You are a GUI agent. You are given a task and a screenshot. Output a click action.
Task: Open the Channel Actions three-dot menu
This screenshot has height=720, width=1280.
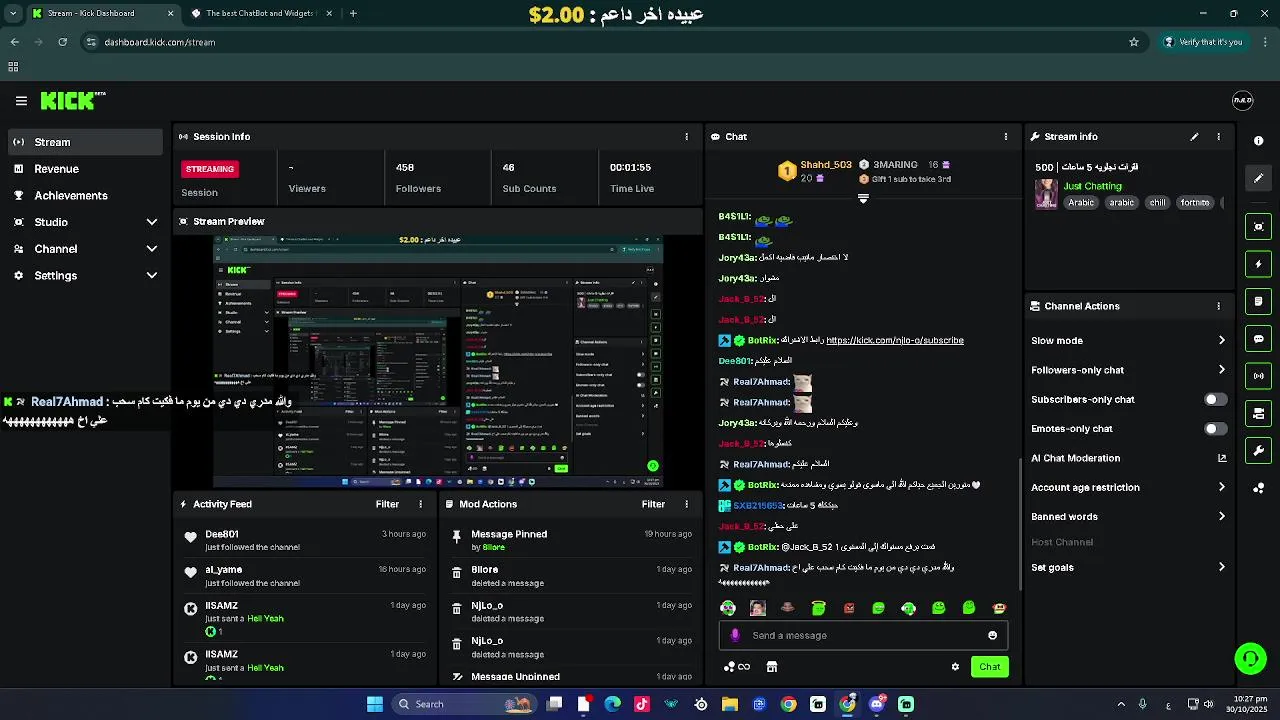click(1218, 306)
